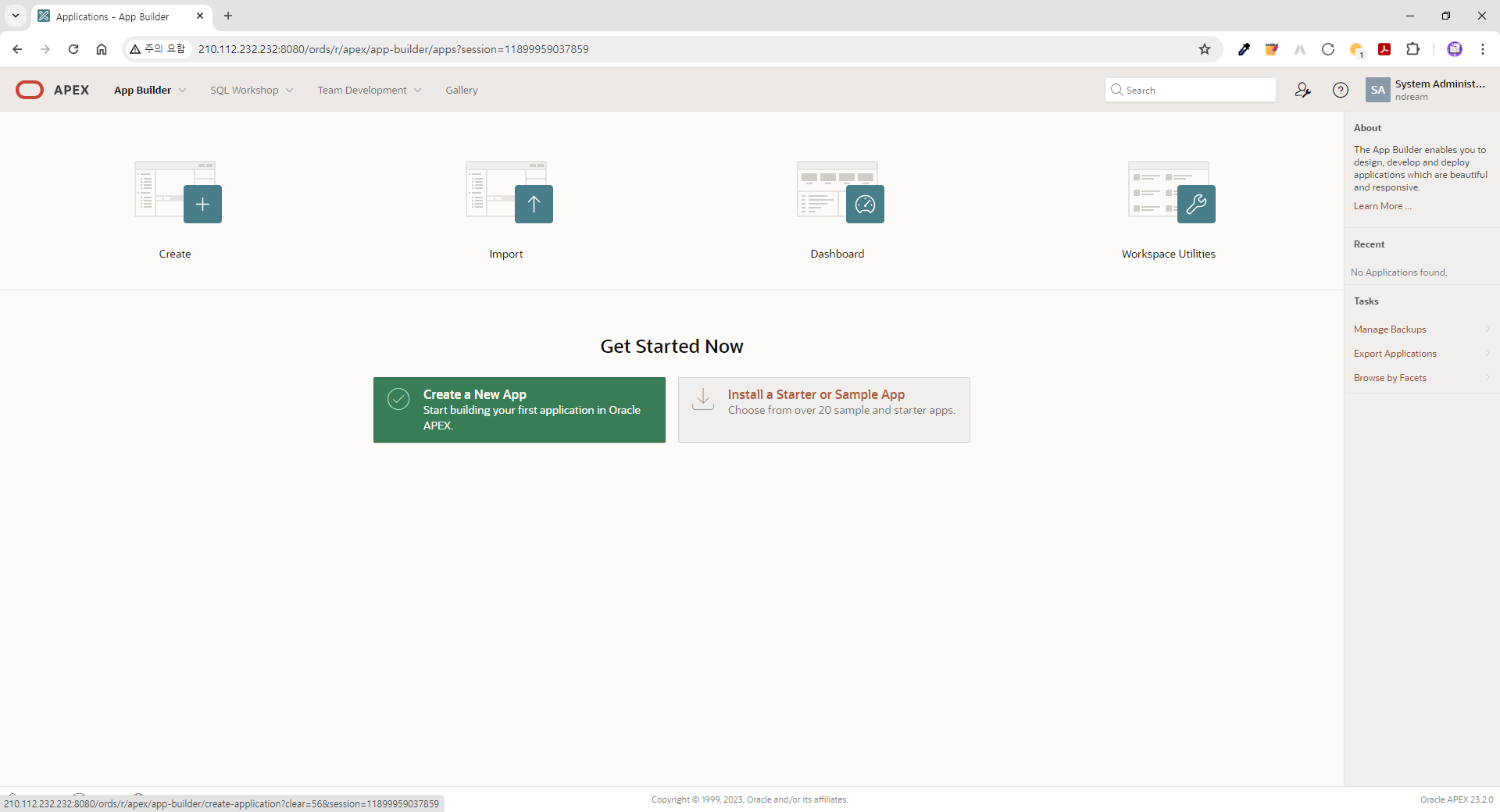Image resolution: width=1500 pixels, height=812 pixels.
Task: Open a new browser tab
Action: pyautogui.click(x=228, y=16)
